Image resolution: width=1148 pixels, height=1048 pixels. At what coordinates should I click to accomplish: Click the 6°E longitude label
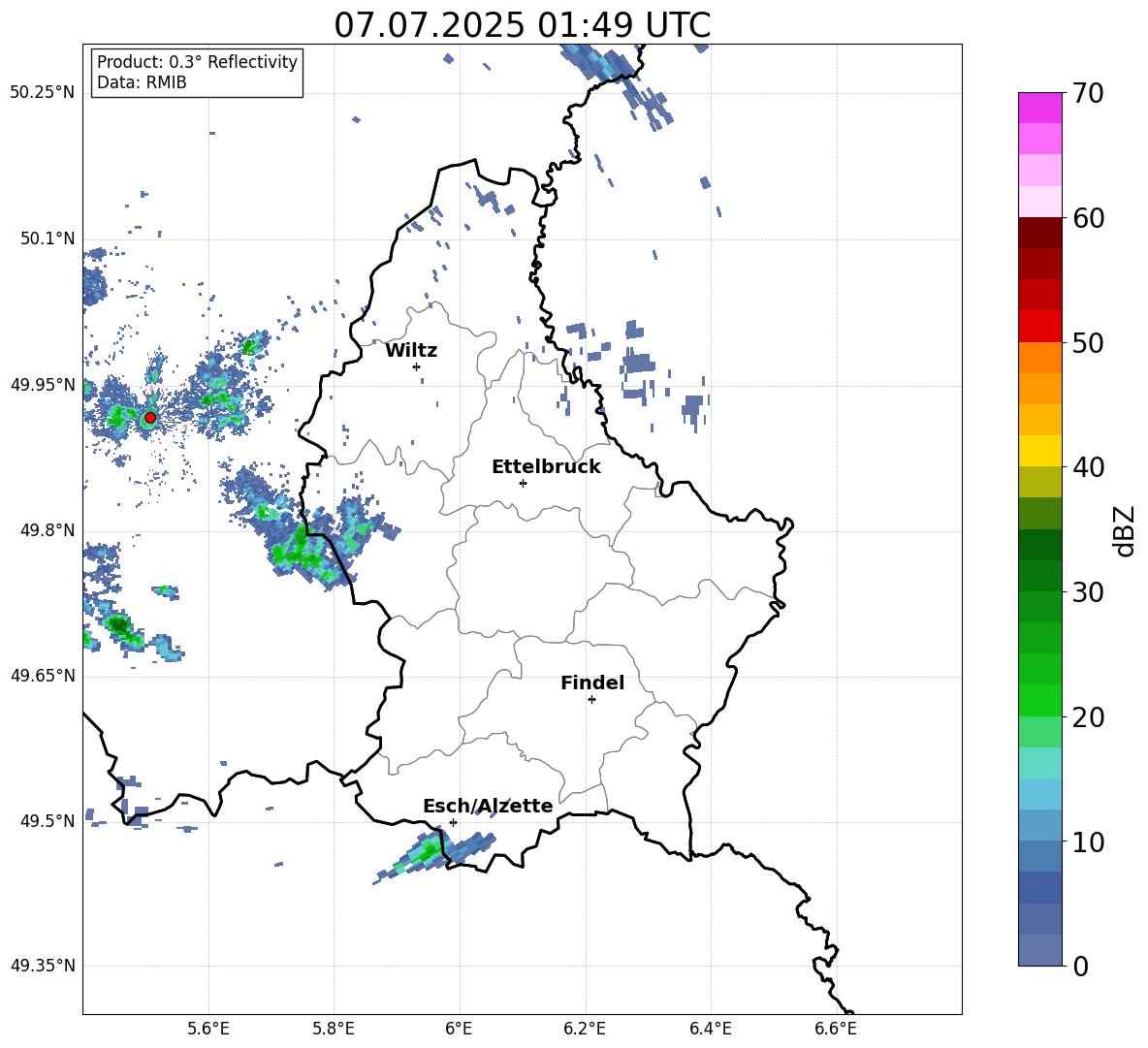click(x=459, y=1029)
